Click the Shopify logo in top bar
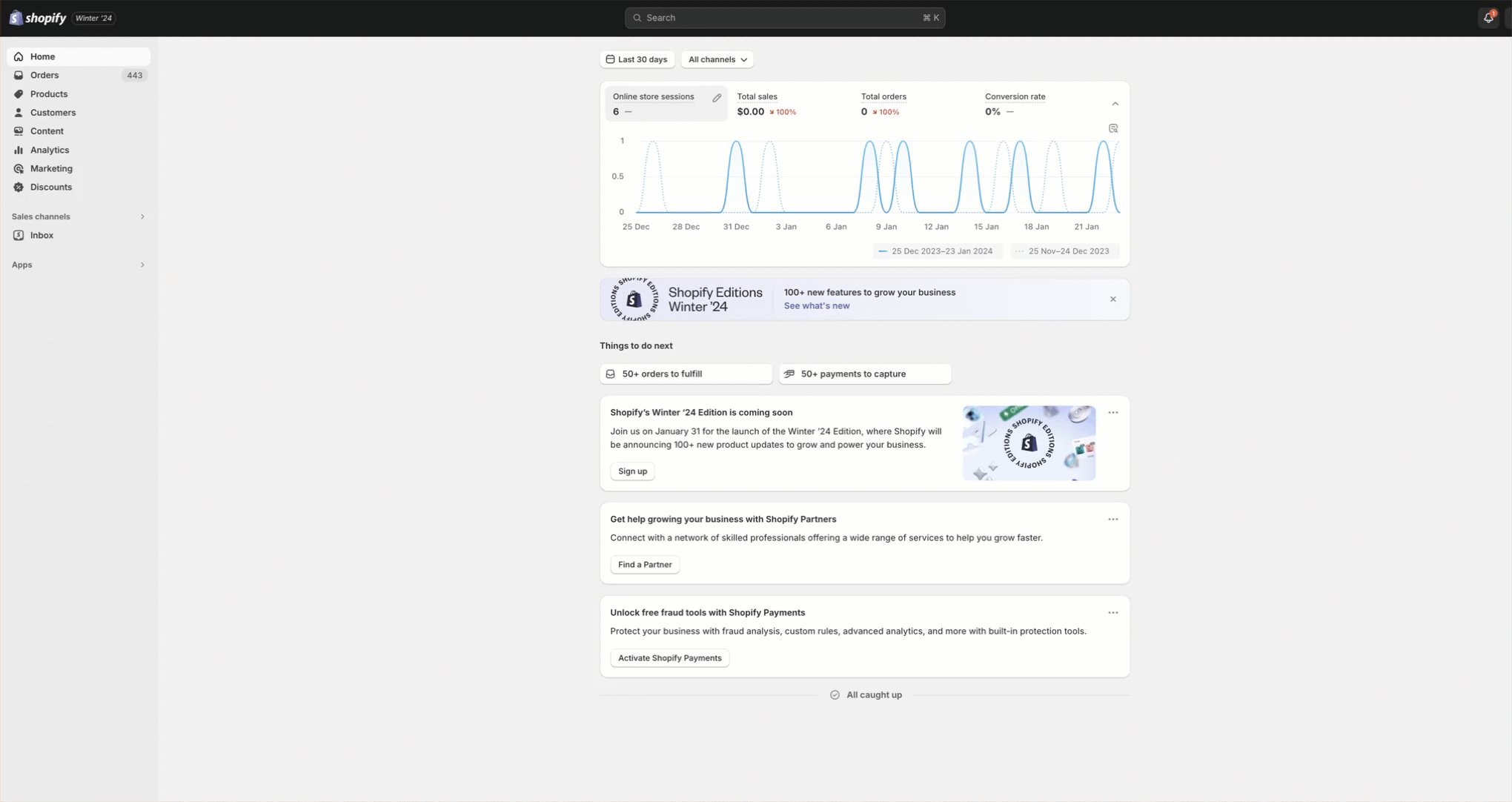This screenshot has height=802, width=1512. point(38,18)
